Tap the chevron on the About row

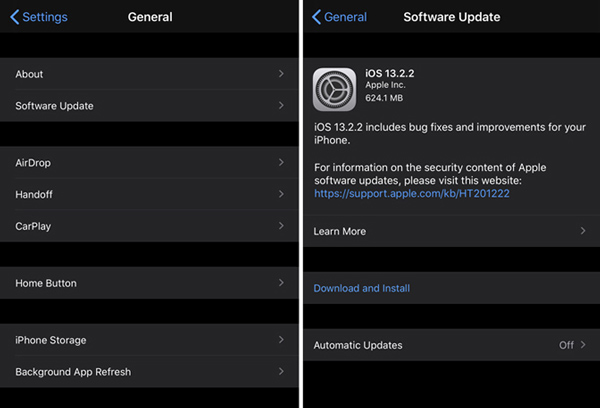click(x=281, y=73)
